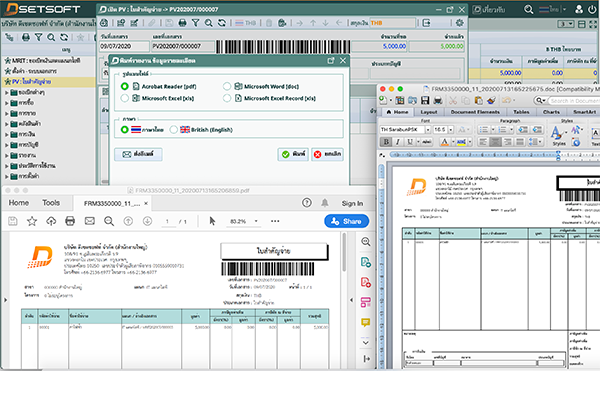Select Microsoft Word (doc) output option
Image resolution: width=600 pixels, height=400 pixels.
pyautogui.click(x=227, y=87)
